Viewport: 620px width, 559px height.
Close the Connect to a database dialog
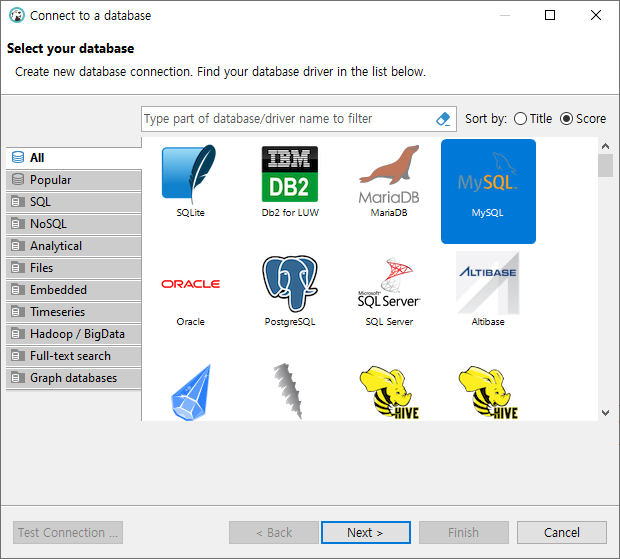pyautogui.click(x=596, y=15)
